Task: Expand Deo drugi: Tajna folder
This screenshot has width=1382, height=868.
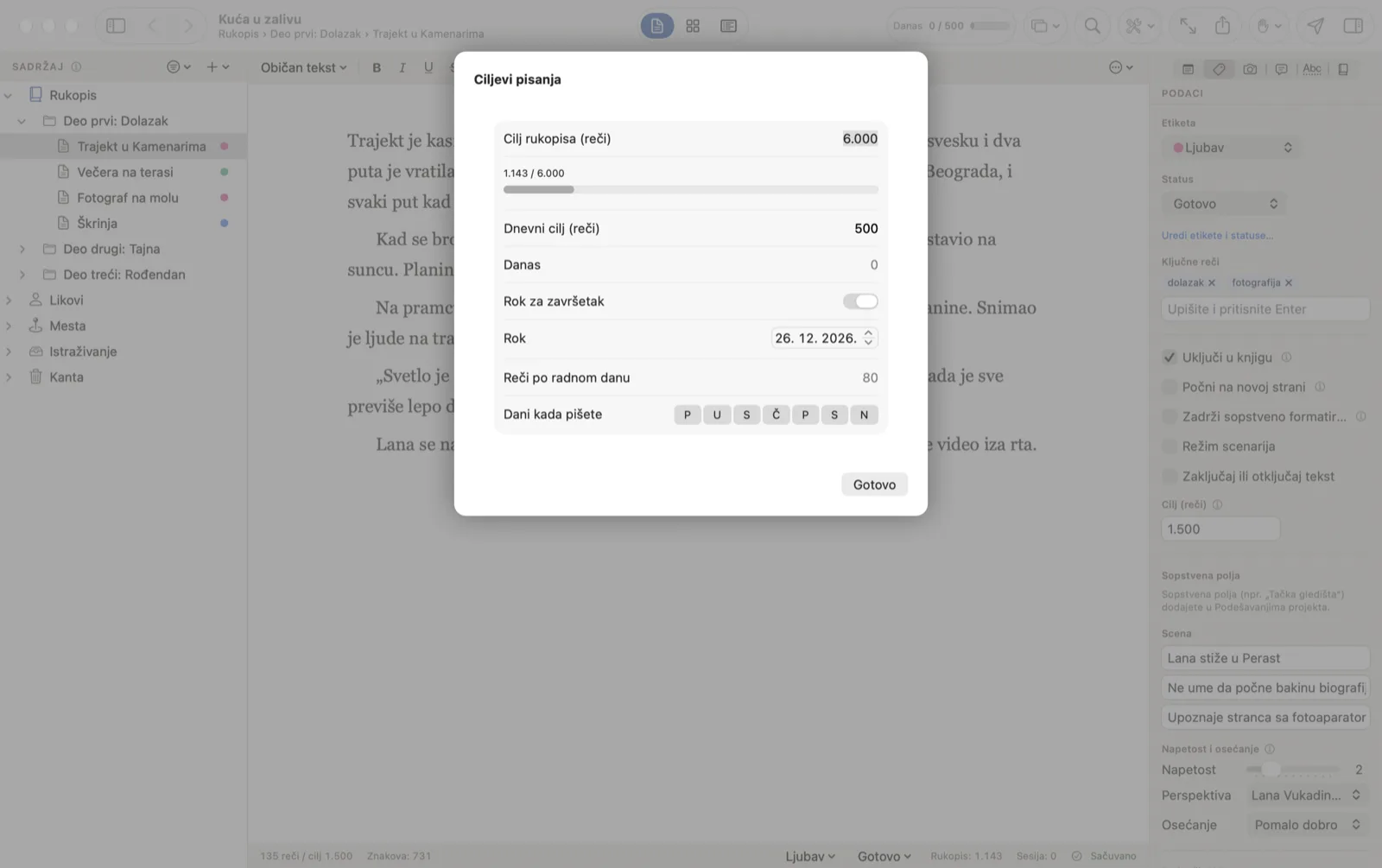Action: coord(22,249)
